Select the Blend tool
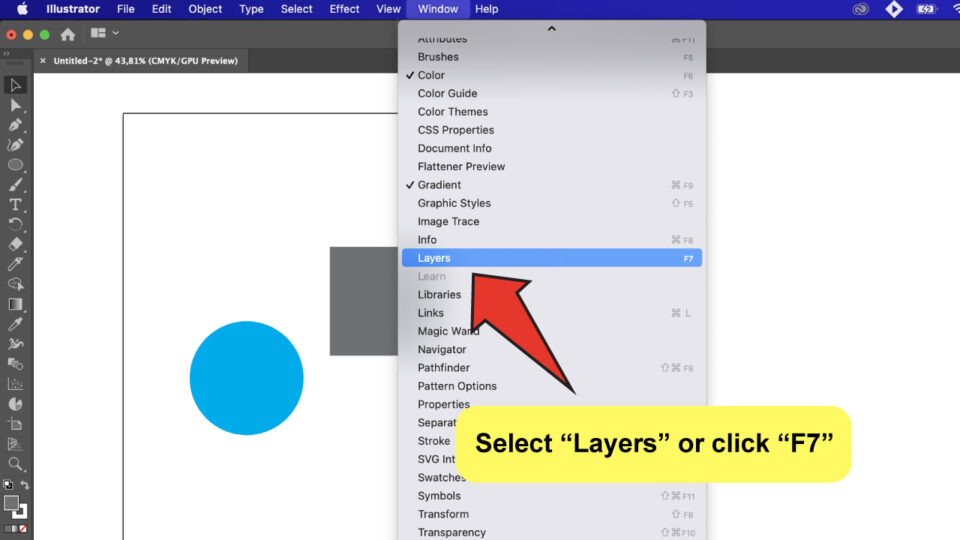This screenshot has width=960, height=540. (15, 364)
